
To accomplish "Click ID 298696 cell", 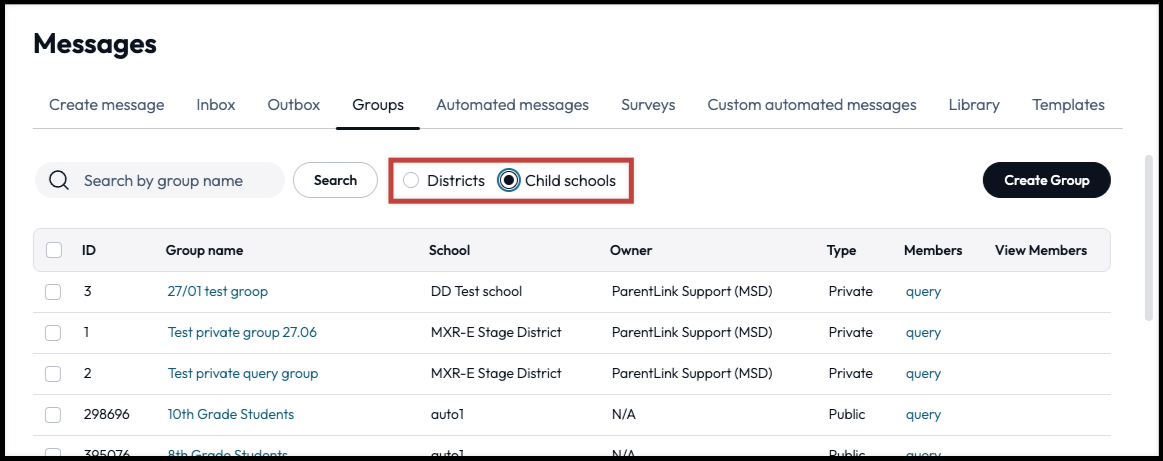I will tap(106, 414).
